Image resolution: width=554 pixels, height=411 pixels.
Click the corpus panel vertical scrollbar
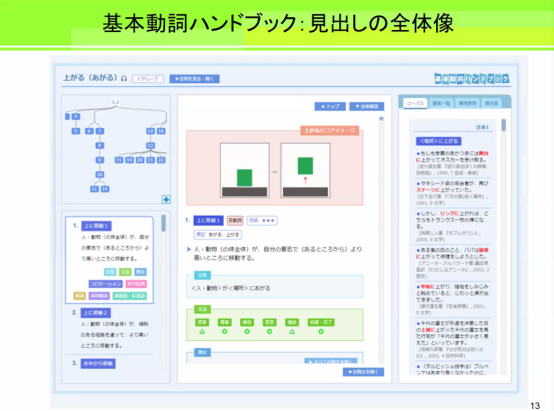[503, 247]
